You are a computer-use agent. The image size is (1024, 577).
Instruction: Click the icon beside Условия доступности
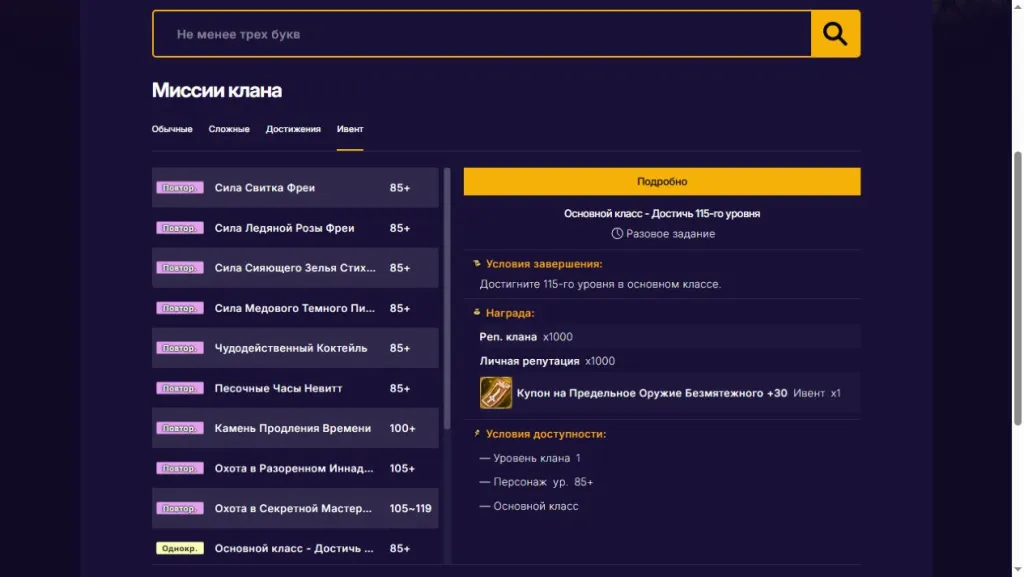click(x=477, y=433)
